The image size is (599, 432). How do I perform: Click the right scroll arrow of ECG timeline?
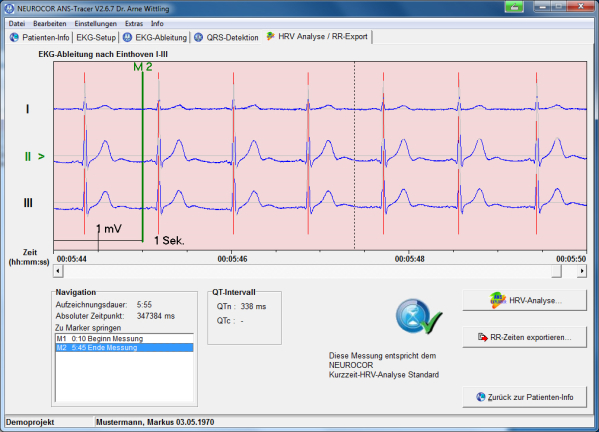[x=582, y=271]
